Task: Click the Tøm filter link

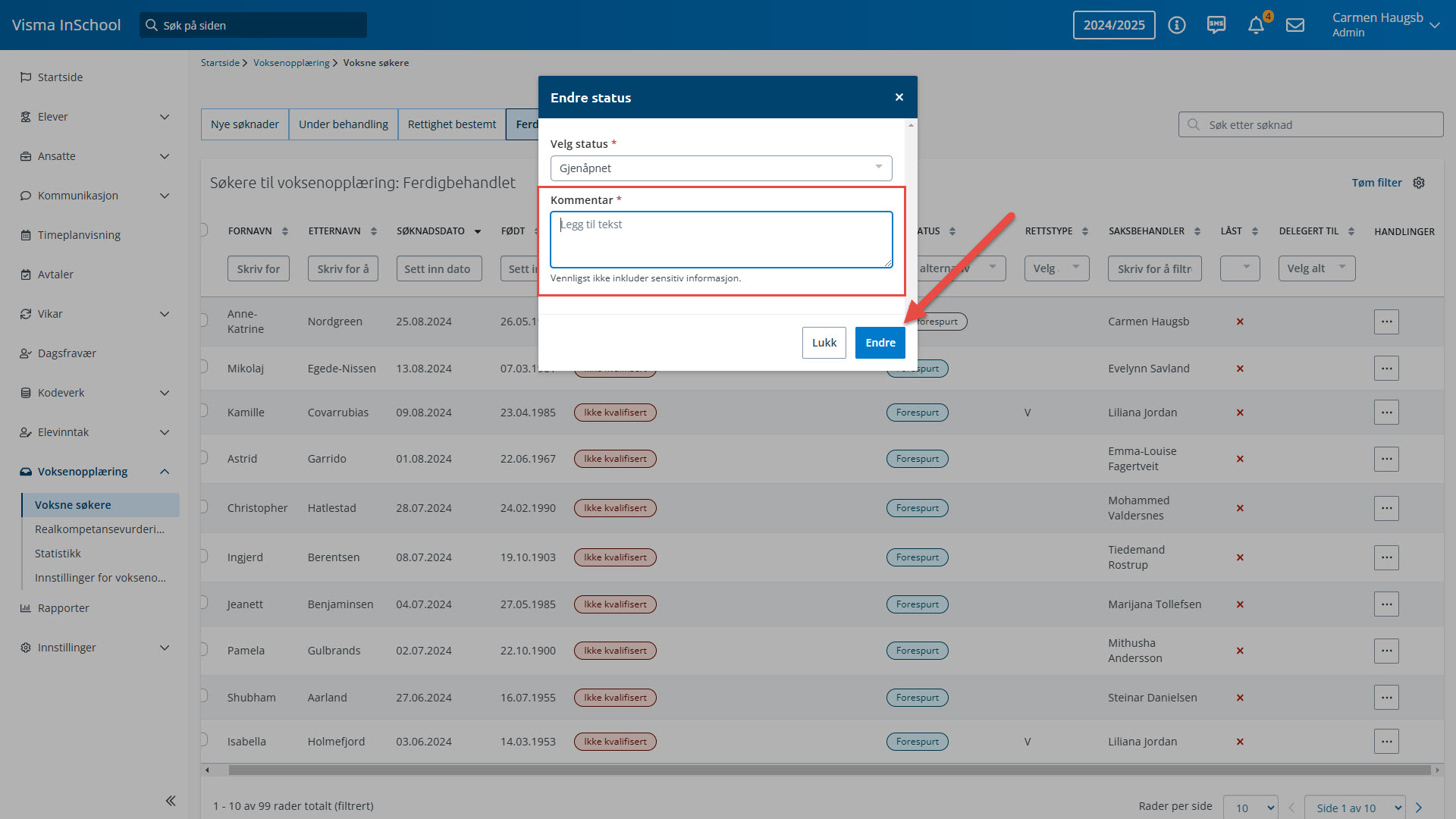Action: tap(1376, 183)
